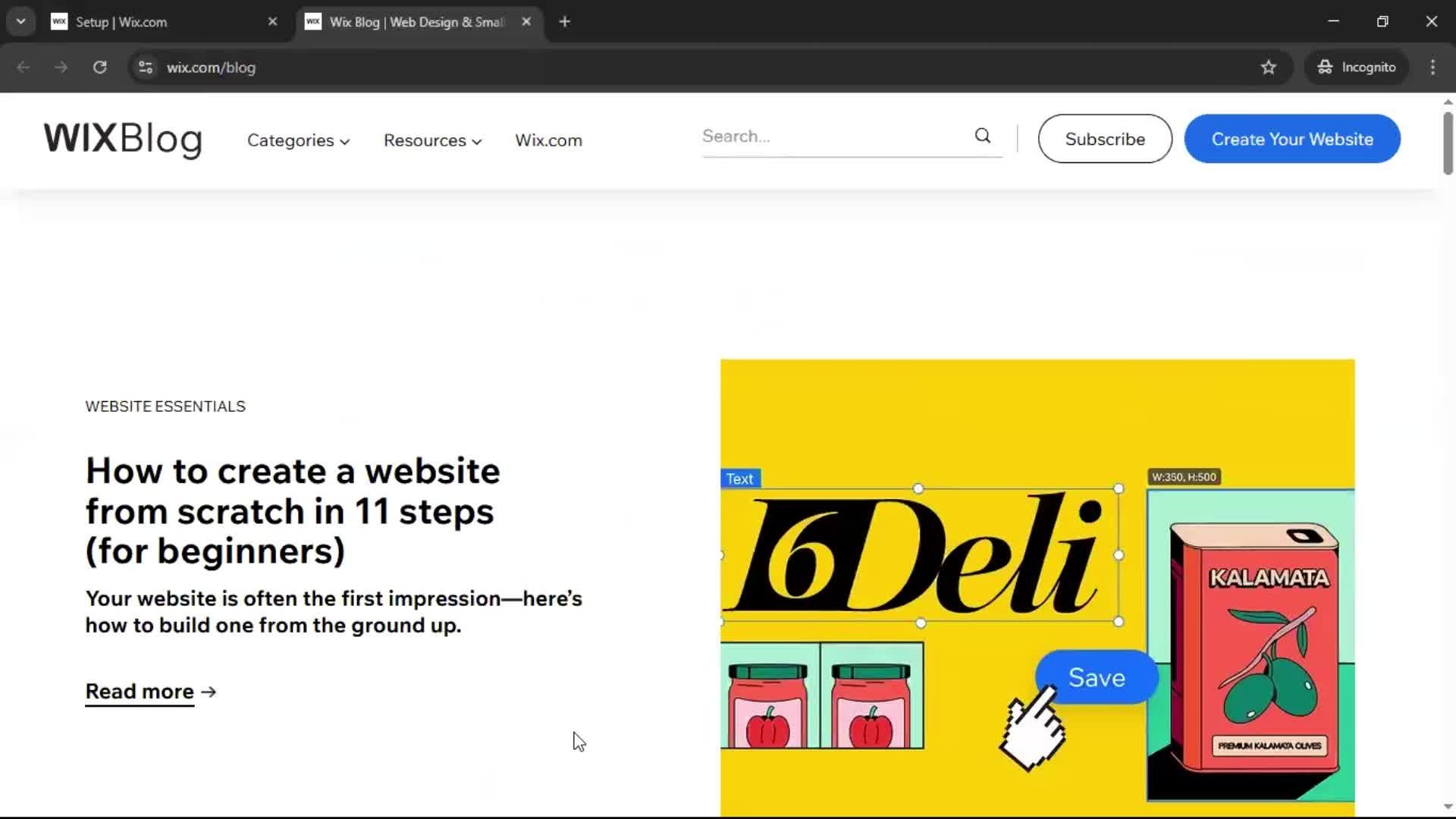1456x819 pixels.
Task: Click Create Your Website button
Action: pos(1292,139)
